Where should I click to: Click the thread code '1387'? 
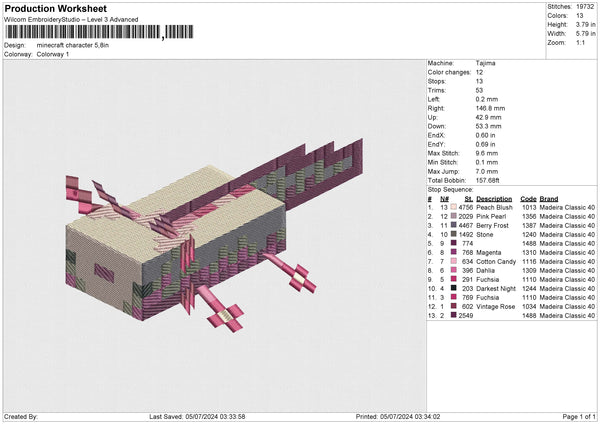pos(529,225)
